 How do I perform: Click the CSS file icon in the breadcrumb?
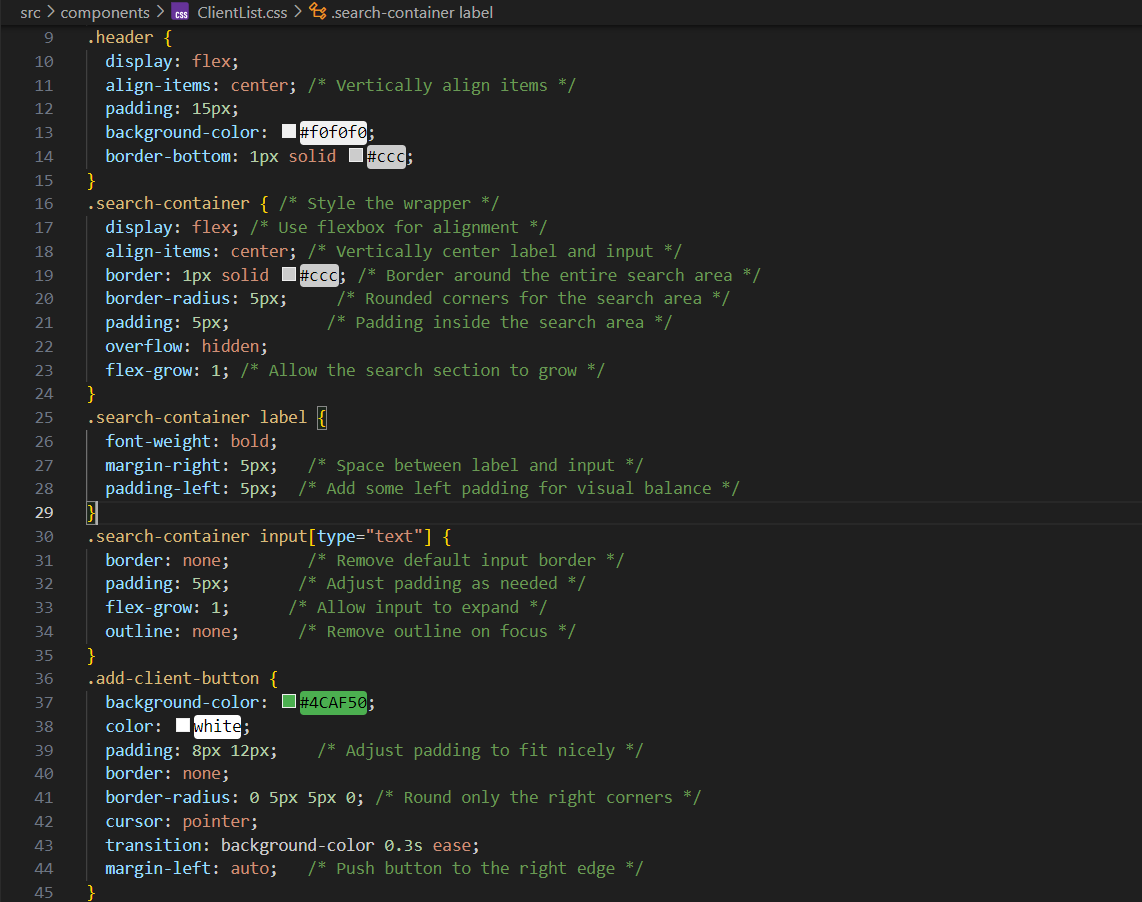pyautogui.click(x=180, y=12)
